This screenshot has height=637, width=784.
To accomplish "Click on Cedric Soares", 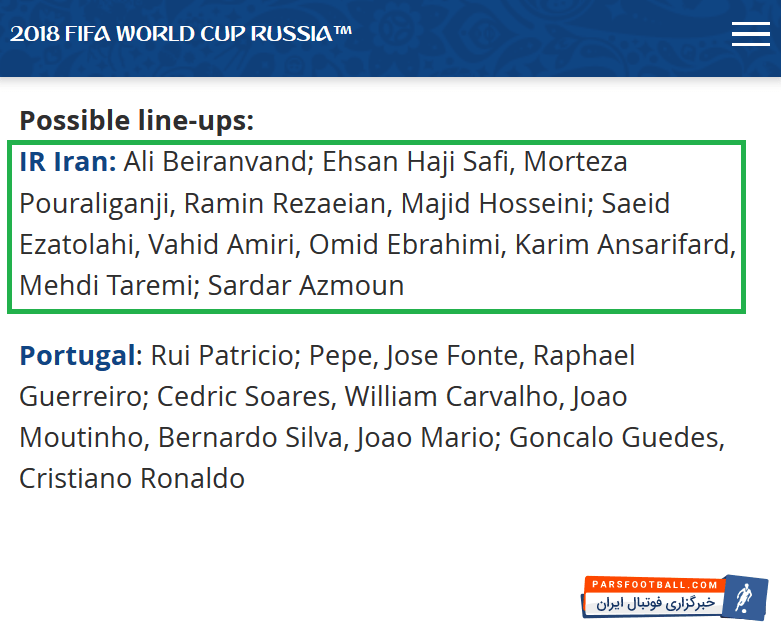I will pyautogui.click(x=243, y=396).
